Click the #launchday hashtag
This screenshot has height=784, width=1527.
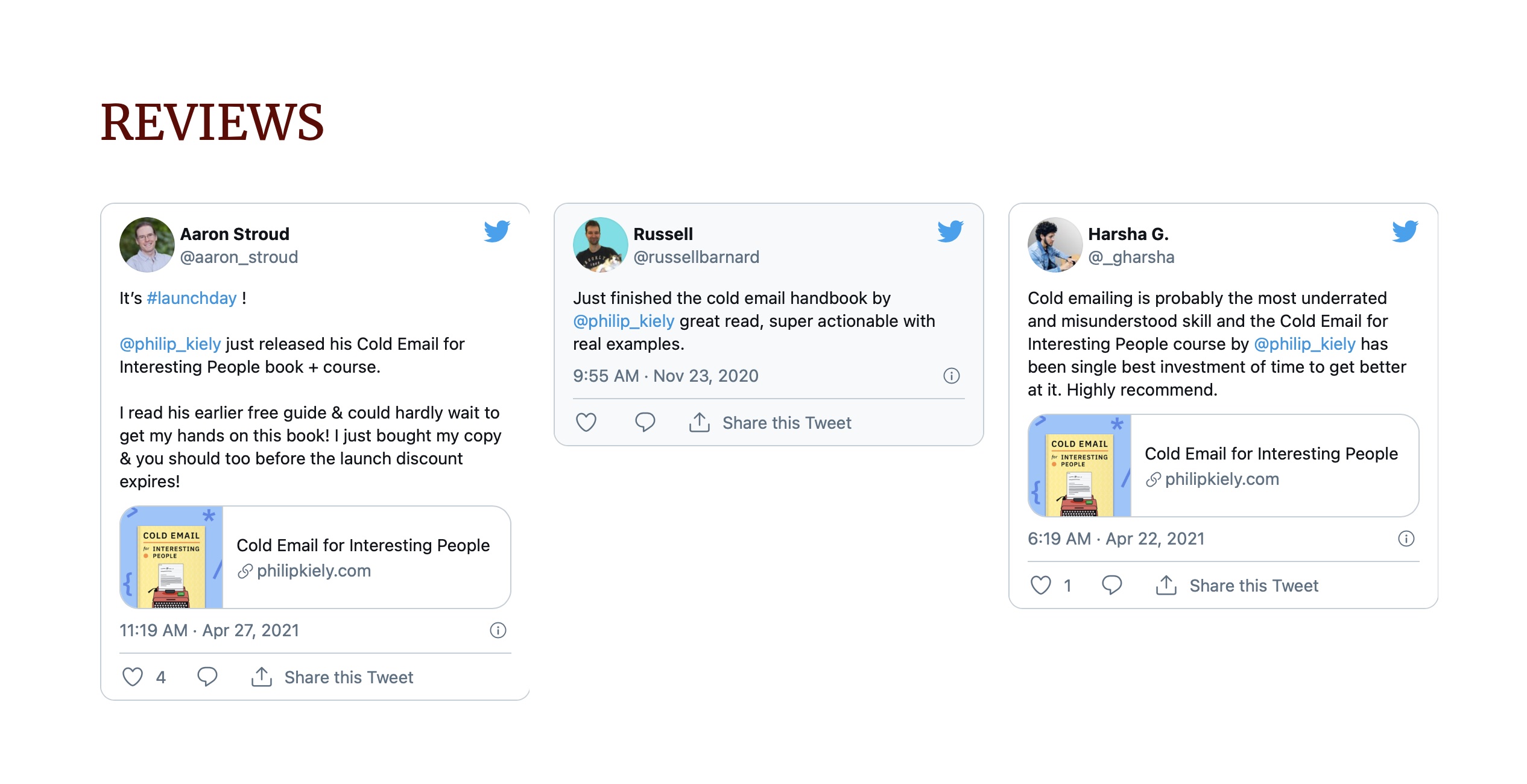pyautogui.click(x=191, y=298)
